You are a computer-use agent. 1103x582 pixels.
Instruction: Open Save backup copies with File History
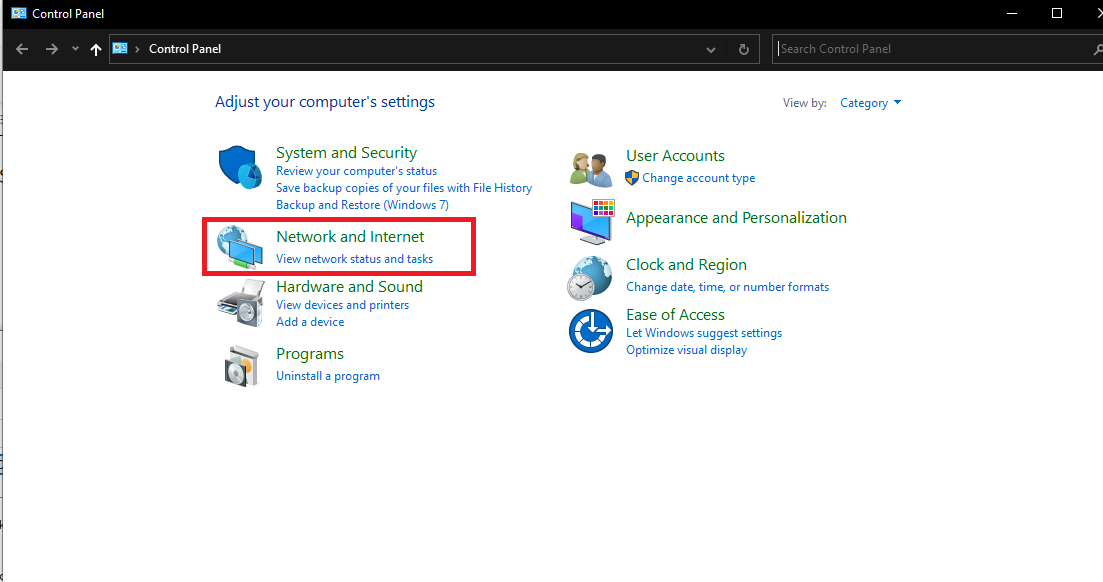click(404, 188)
